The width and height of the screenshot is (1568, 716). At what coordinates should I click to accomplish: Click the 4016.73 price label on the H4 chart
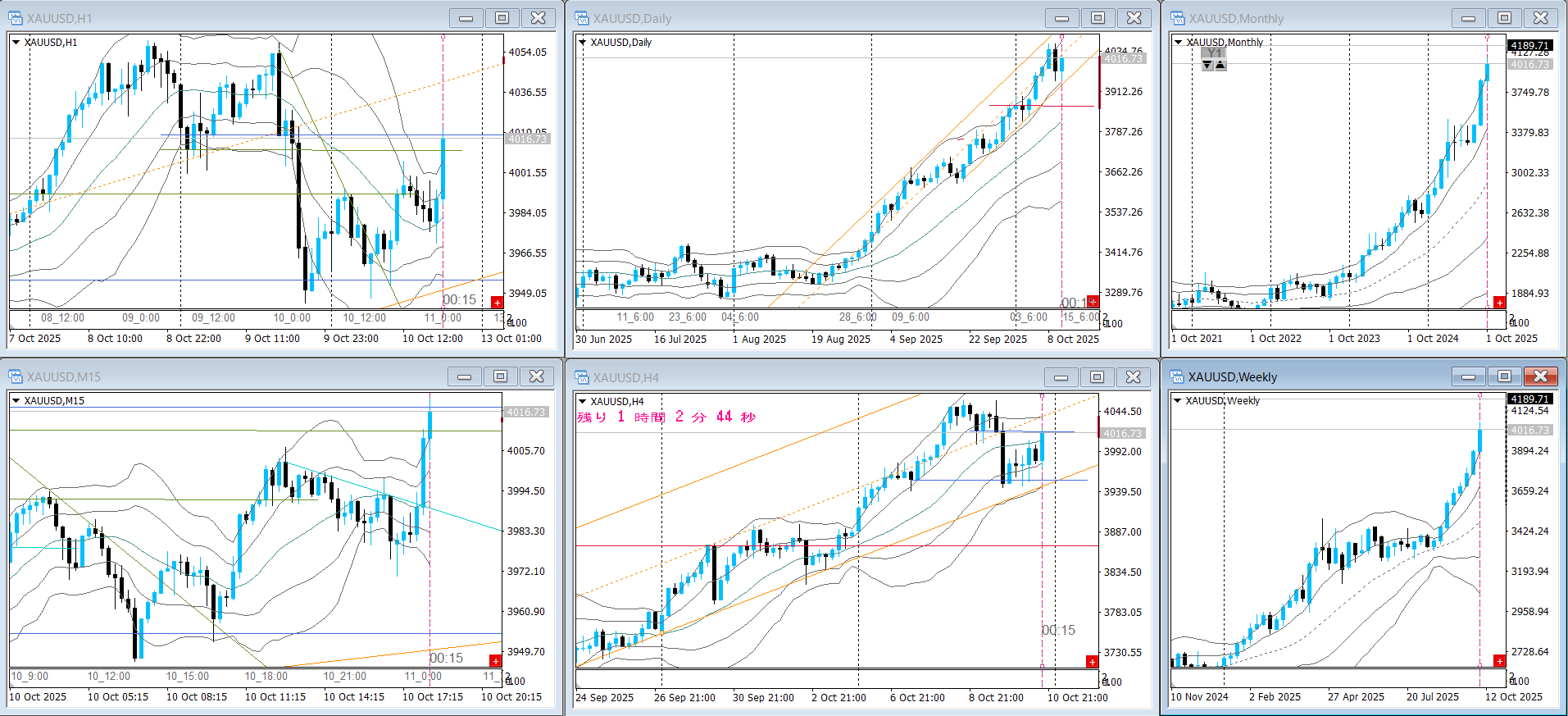pyautogui.click(x=1121, y=433)
